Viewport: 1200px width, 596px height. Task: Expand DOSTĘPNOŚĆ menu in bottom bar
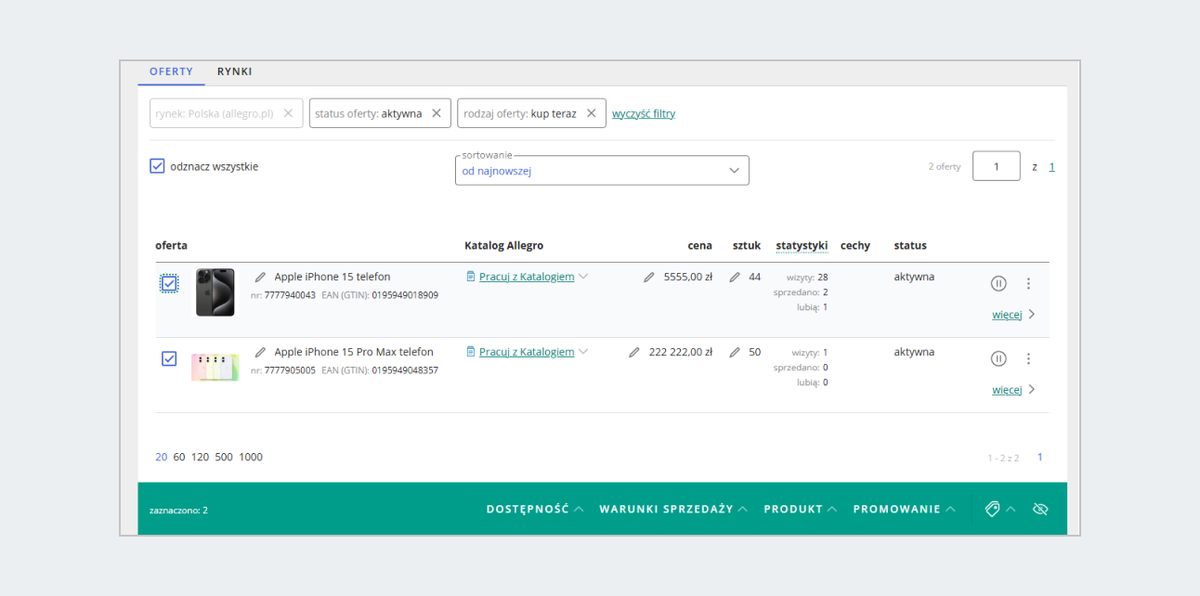pos(535,509)
